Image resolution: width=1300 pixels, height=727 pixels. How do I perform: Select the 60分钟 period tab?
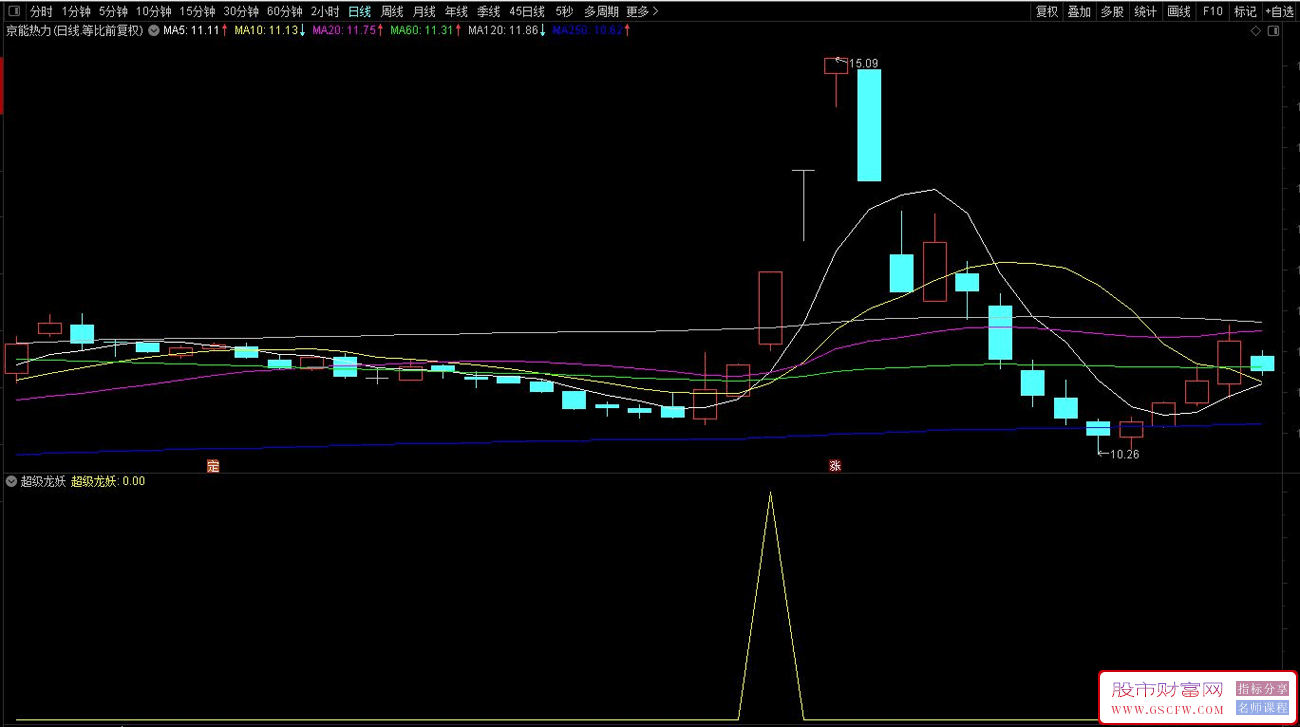pyautogui.click(x=284, y=12)
